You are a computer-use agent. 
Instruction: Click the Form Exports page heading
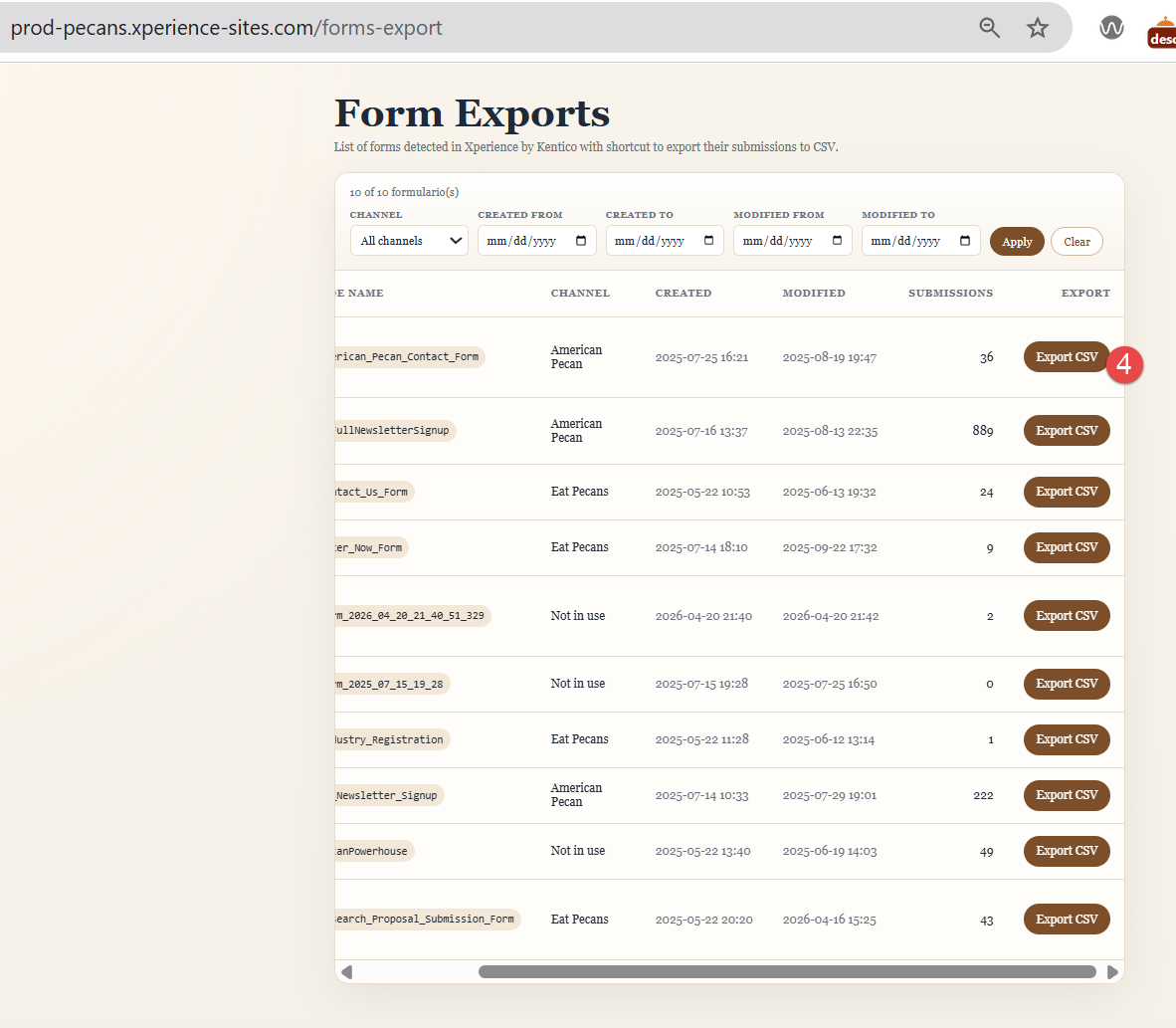coord(472,113)
